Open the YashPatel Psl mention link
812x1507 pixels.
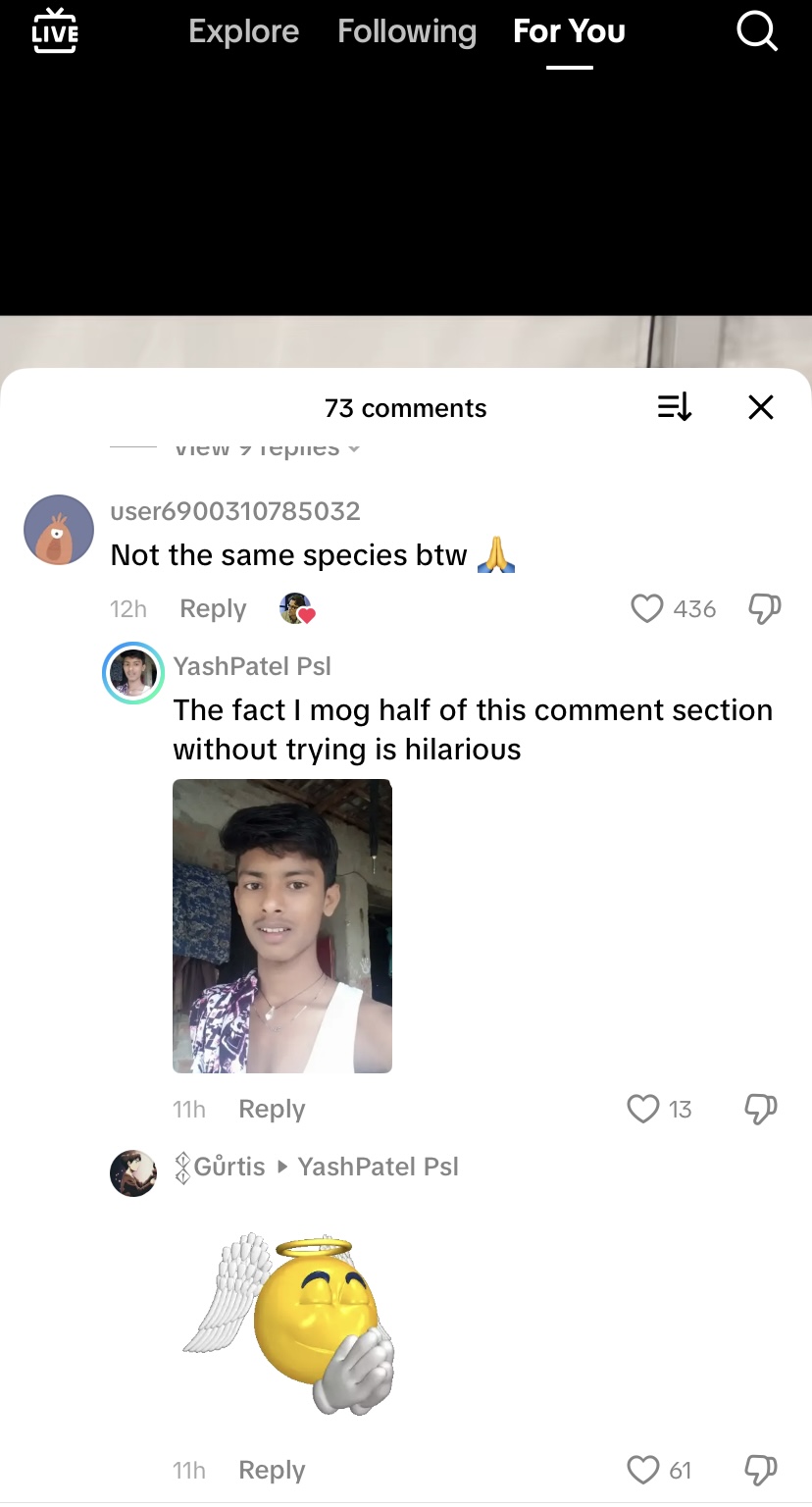(378, 1167)
